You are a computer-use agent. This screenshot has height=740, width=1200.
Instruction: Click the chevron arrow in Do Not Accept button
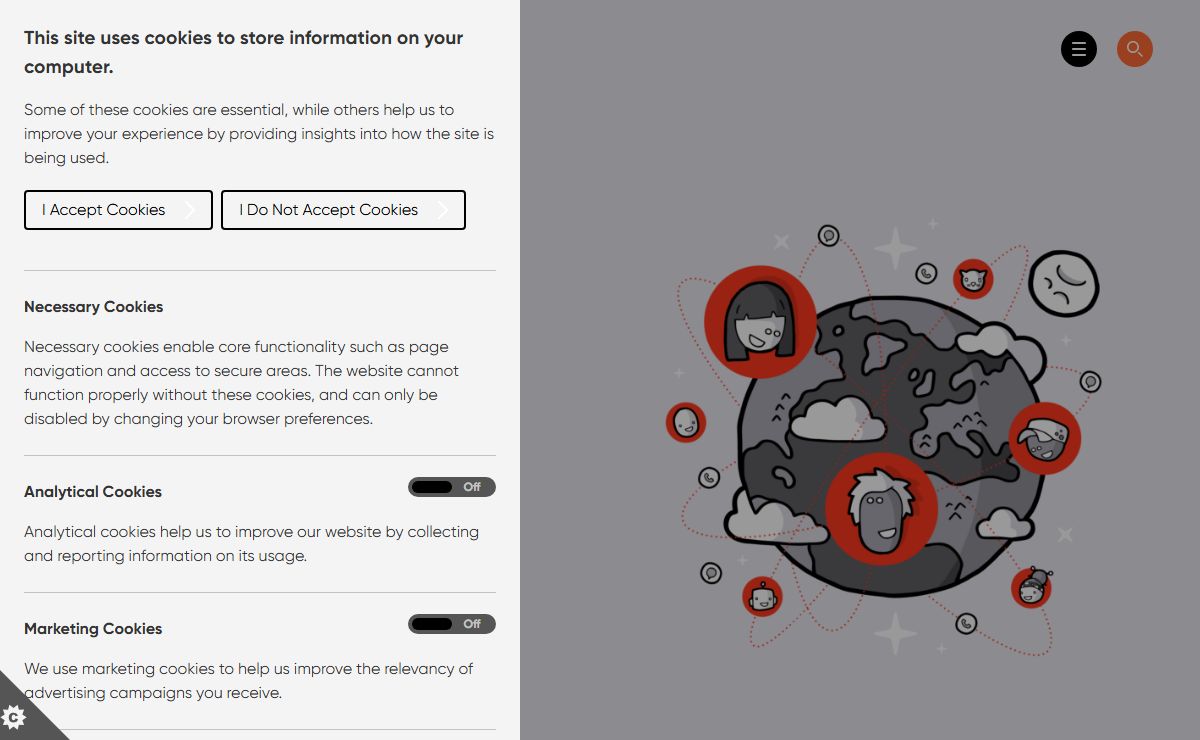[443, 210]
